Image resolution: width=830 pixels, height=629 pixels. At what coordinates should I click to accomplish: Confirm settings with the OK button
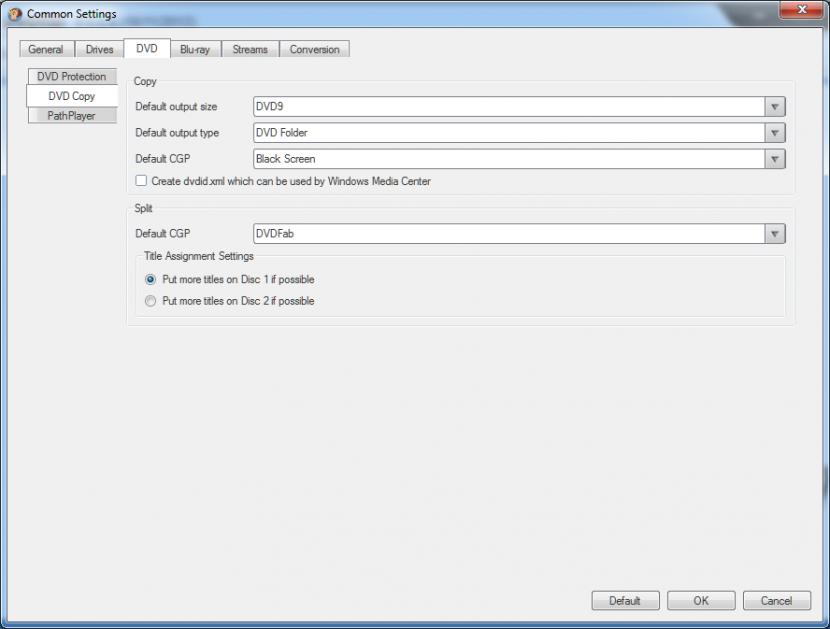pyautogui.click(x=701, y=600)
